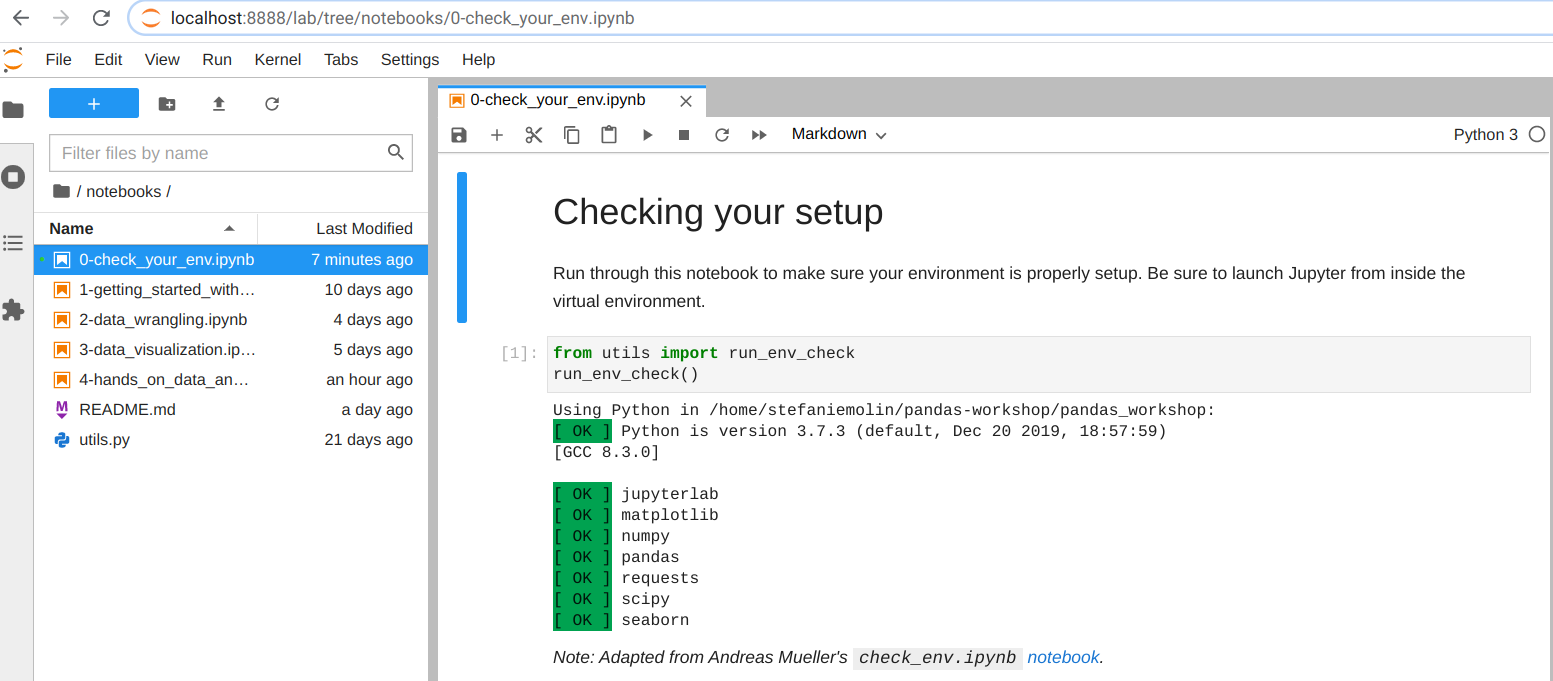Click the Checking your setup heading

[718, 212]
